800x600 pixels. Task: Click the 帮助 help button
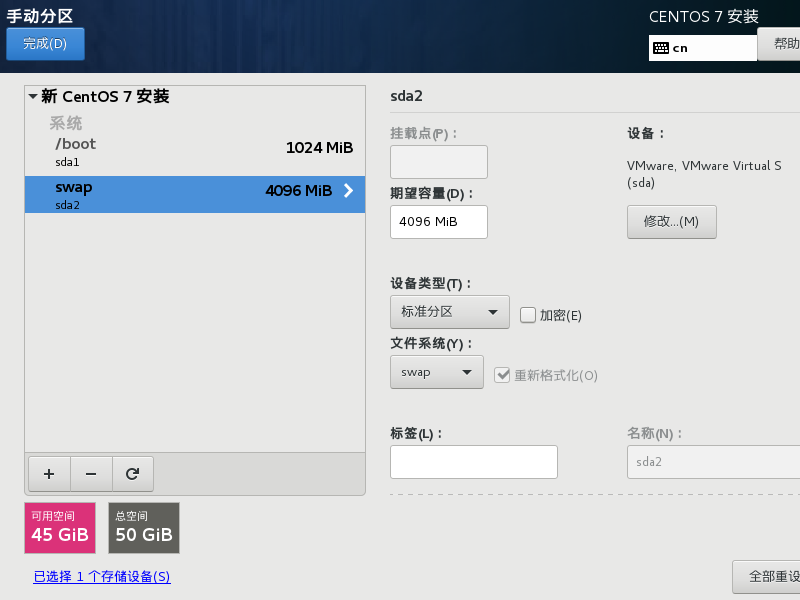[x=780, y=44]
